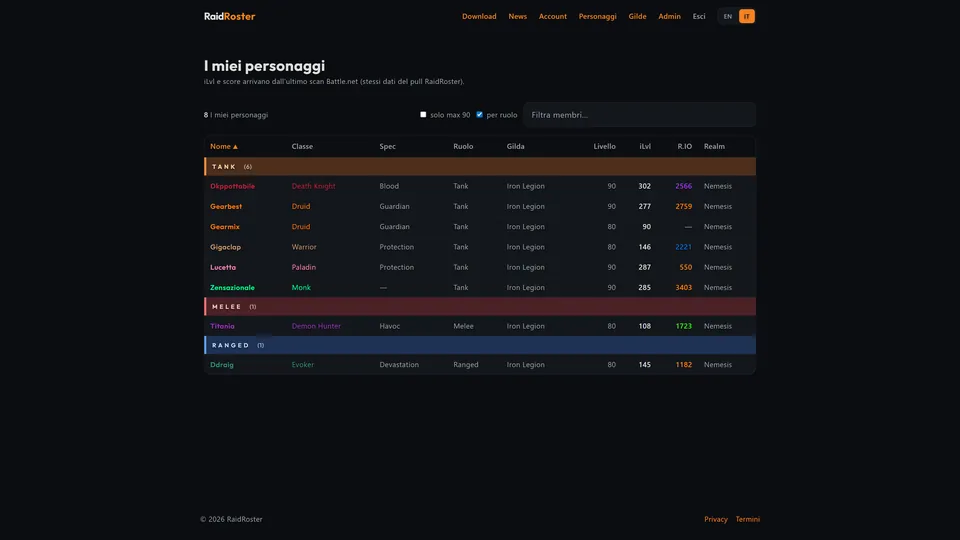The image size is (960, 540).
Task: Uncheck the per ruolo checkbox
Action: click(479, 114)
